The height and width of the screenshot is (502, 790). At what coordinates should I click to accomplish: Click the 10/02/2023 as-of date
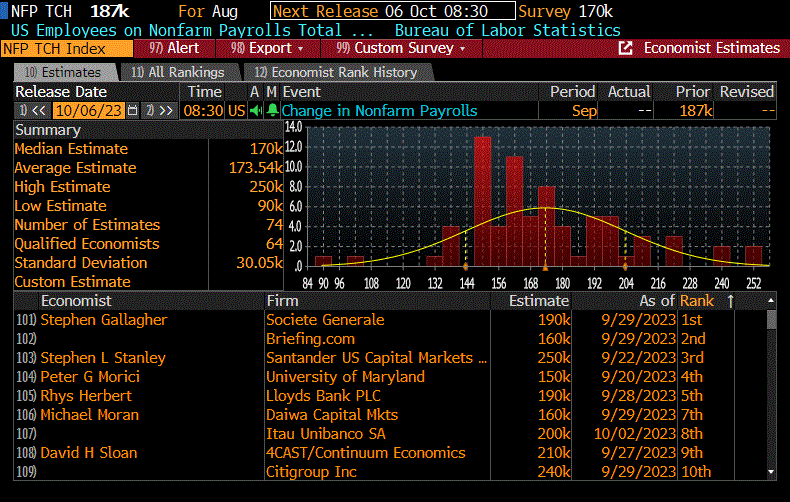[x=635, y=434]
